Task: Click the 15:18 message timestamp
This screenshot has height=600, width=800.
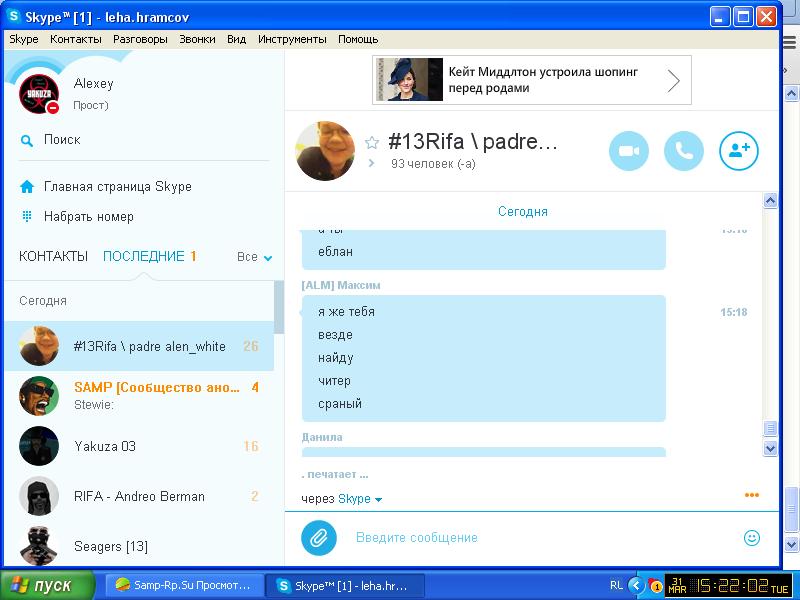Action: 734,312
